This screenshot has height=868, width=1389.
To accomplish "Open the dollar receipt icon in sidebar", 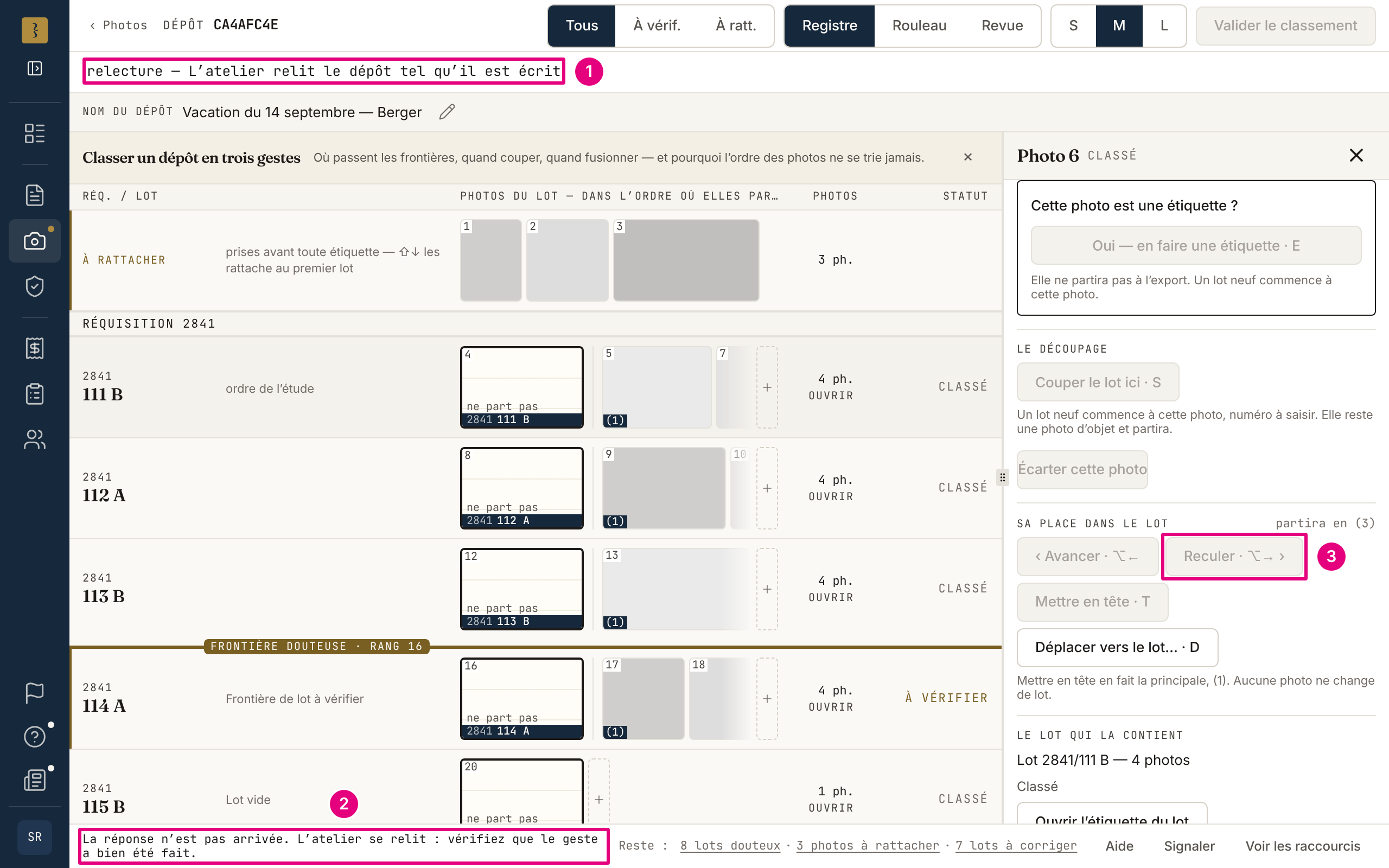I will pyautogui.click(x=34, y=348).
